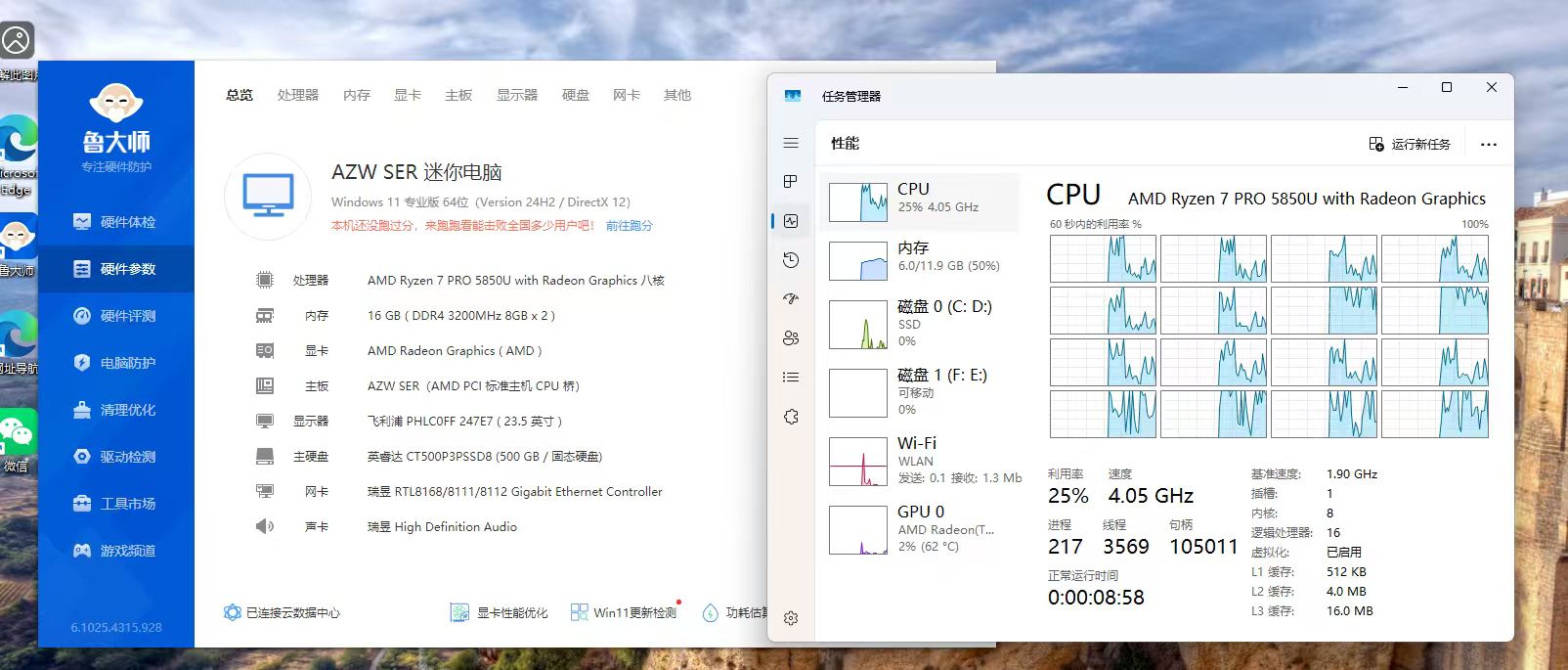
Task: Select the 内存 performance entry
Action: point(919,260)
